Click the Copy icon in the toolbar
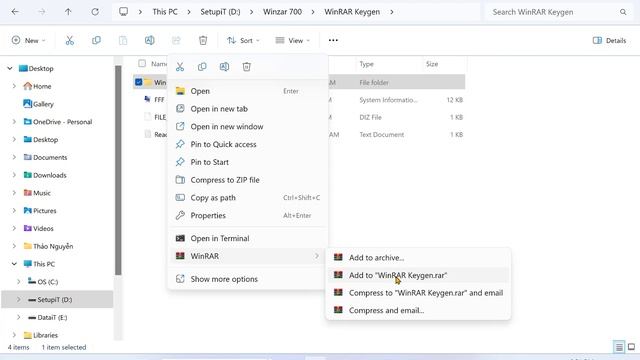Image resolution: width=640 pixels, height=360 pixels. point(96,40)
